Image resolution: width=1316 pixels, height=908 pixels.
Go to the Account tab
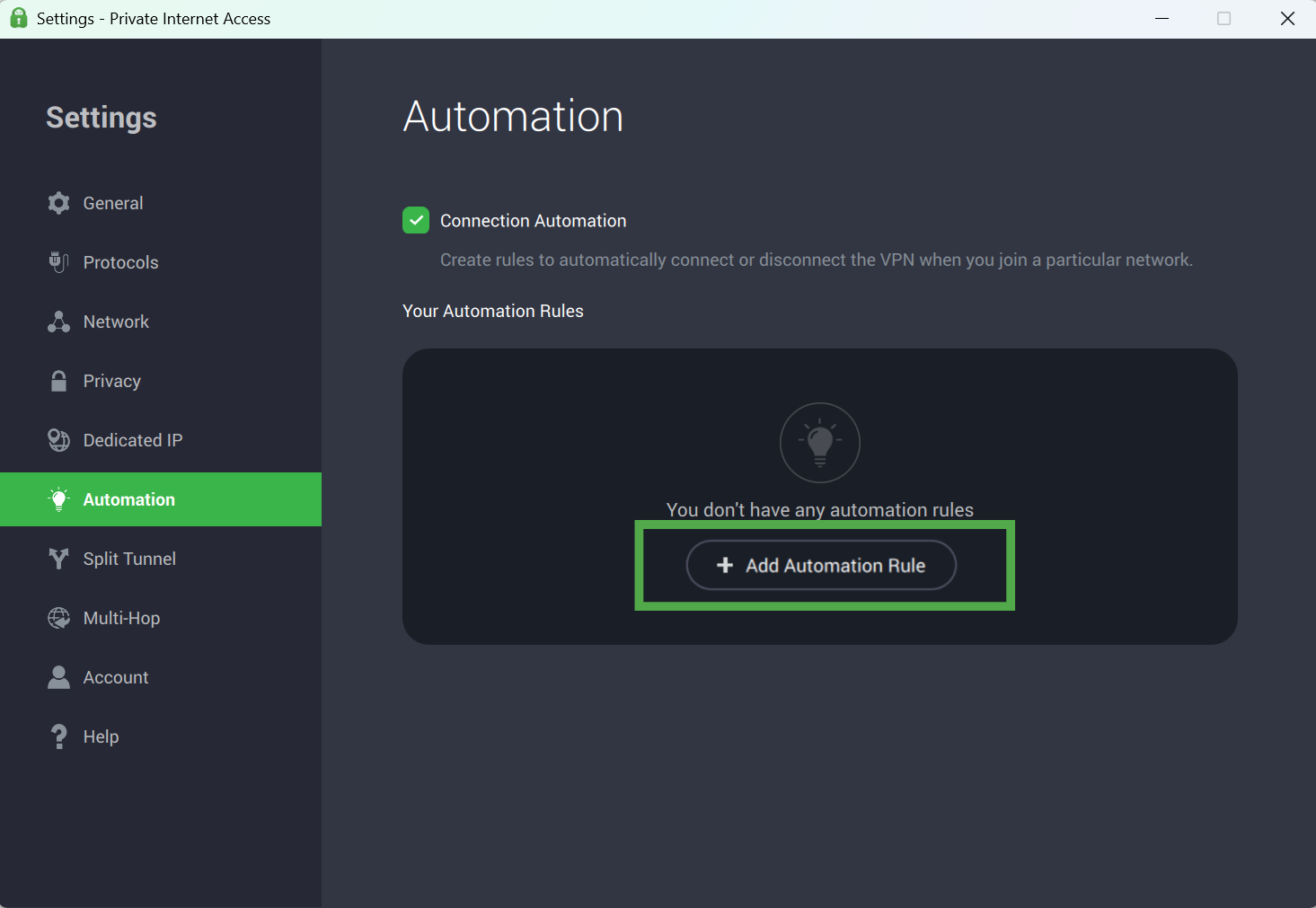tap(161, 677)
